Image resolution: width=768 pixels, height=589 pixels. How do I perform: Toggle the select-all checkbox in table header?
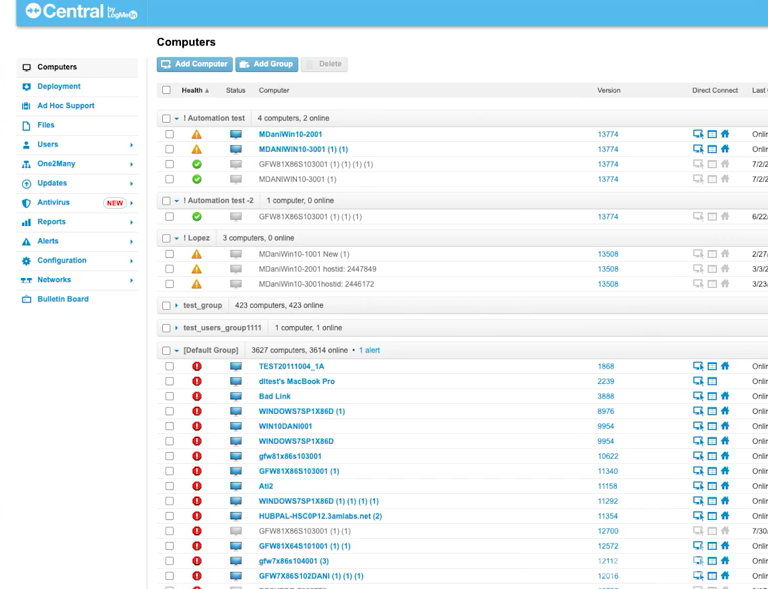point(166,90)
